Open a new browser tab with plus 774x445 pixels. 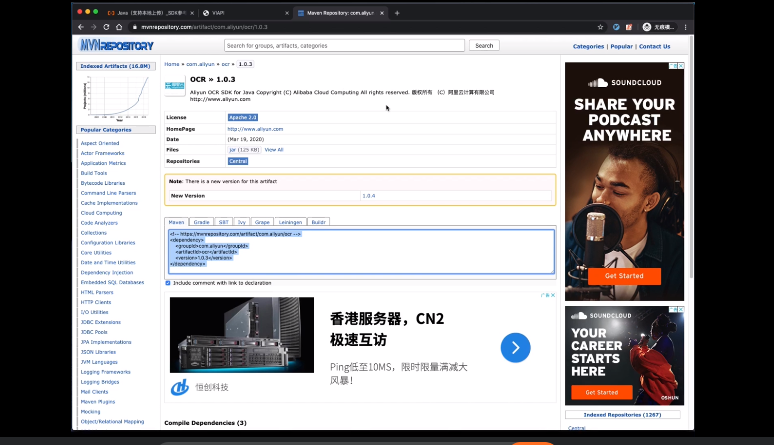click(397, 13)
